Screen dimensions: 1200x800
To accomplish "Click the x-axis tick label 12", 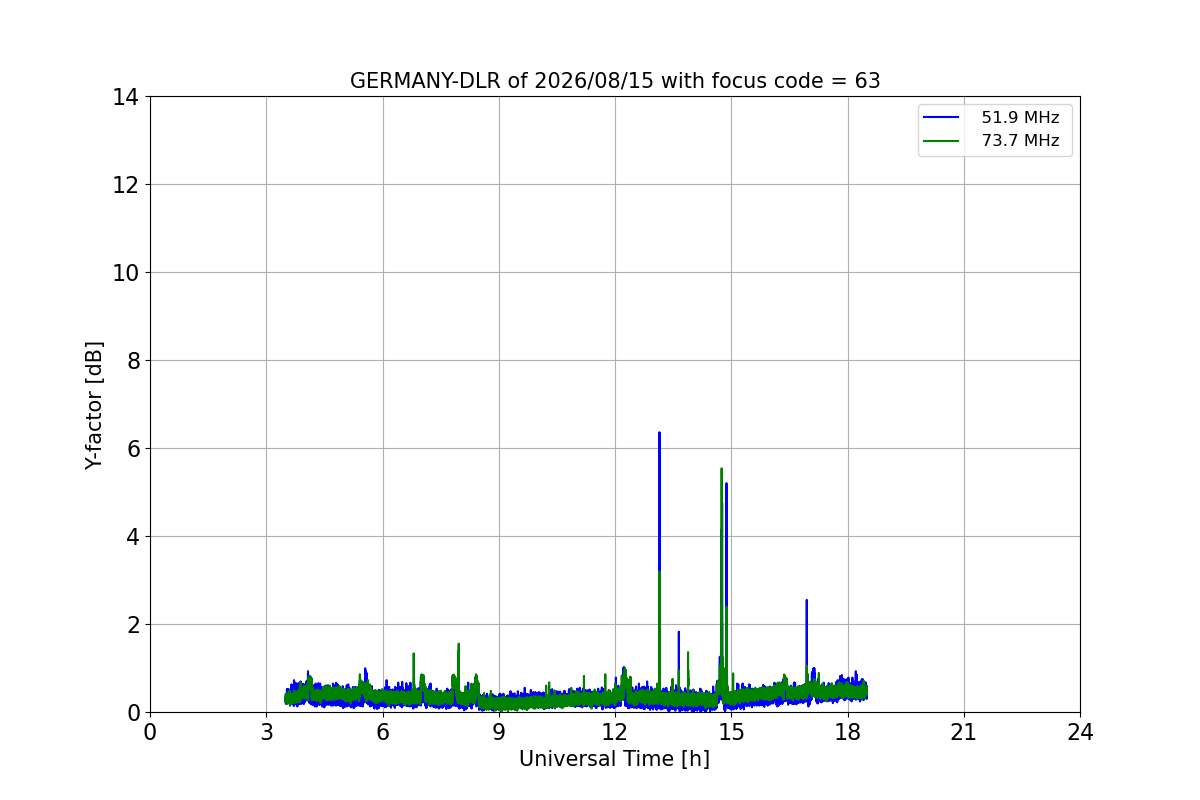I will 615,732.
